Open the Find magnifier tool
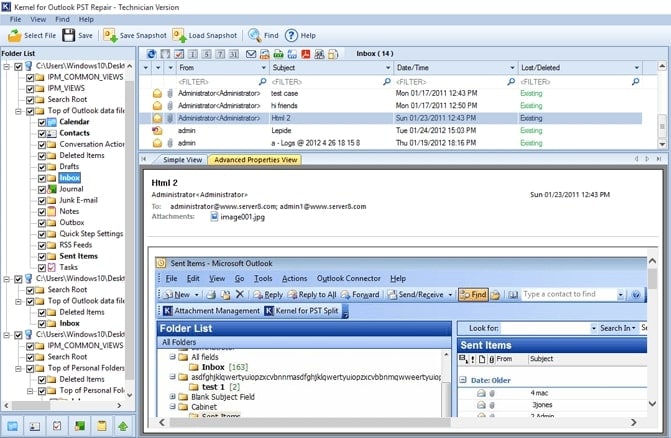 tap(263, 36)
